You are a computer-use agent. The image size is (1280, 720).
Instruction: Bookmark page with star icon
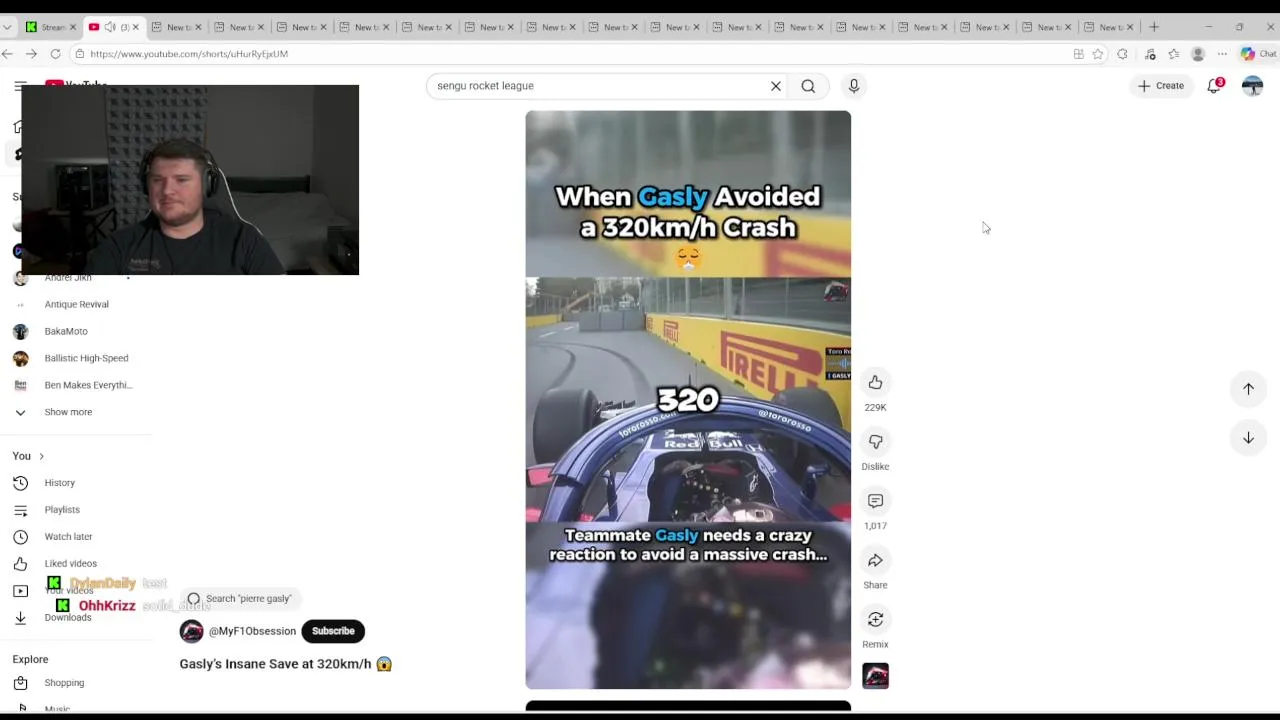coord(1098,54)
